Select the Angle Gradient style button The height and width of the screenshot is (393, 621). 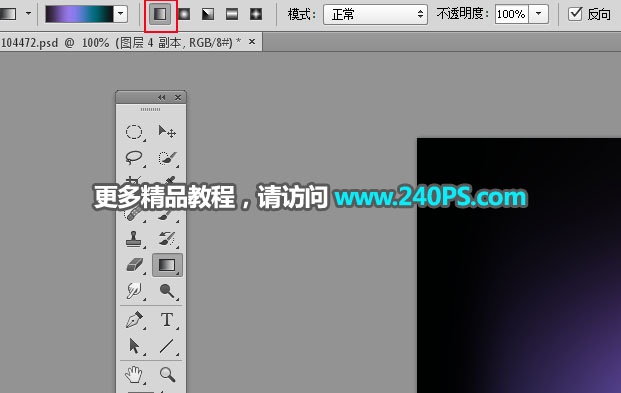pyautogui.click(x=208, y=15)
